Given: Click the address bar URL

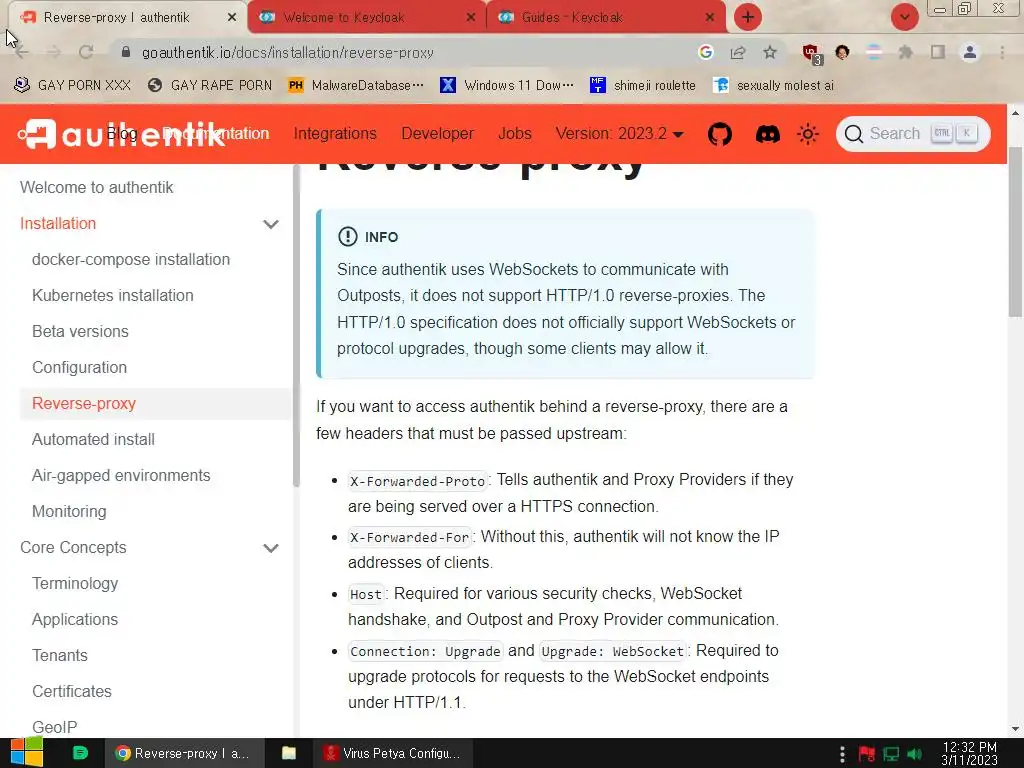Looking at the screenshot, I should point(287,53).
